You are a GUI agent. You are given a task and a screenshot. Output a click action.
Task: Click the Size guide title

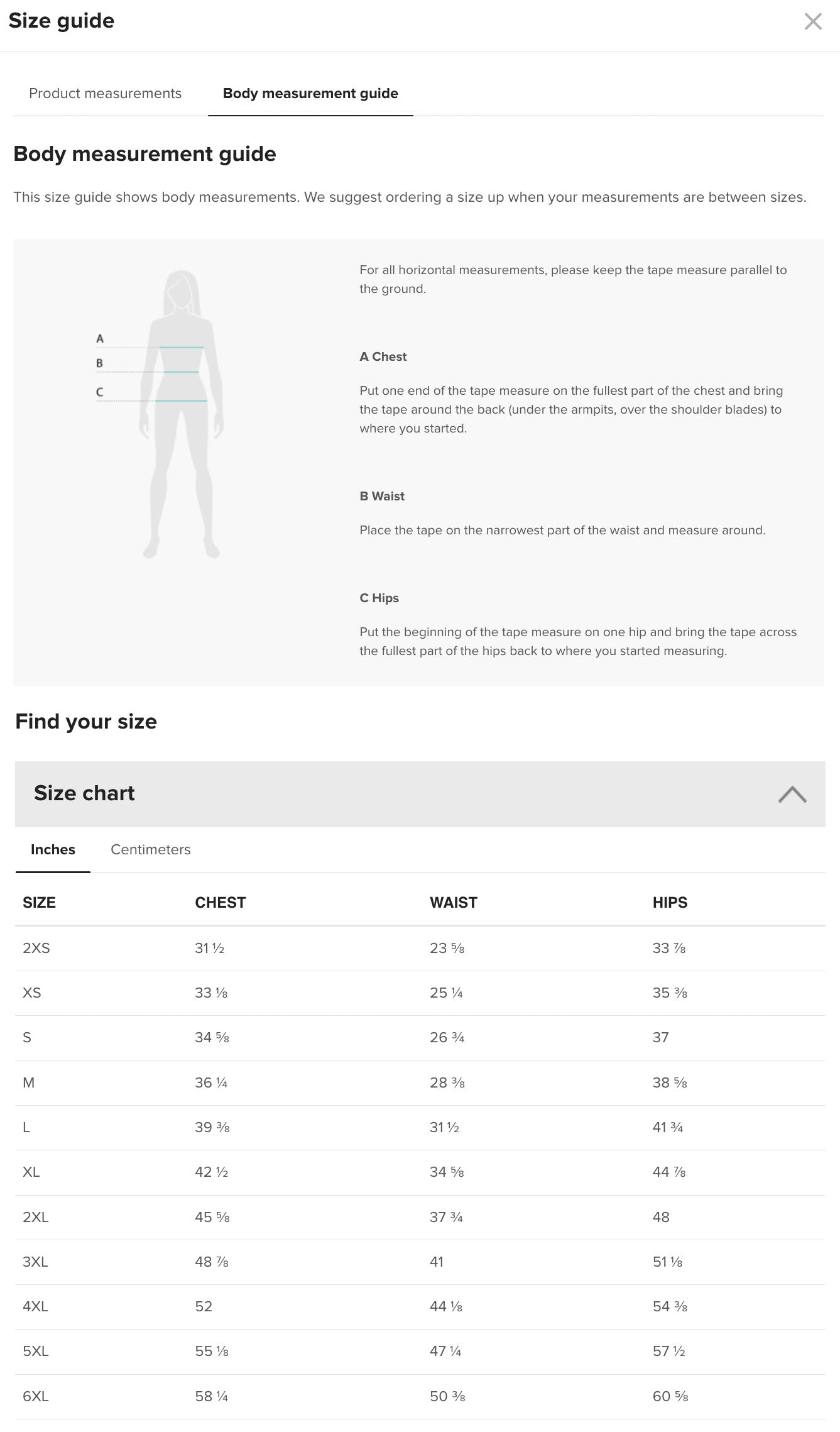click(61, 20)
